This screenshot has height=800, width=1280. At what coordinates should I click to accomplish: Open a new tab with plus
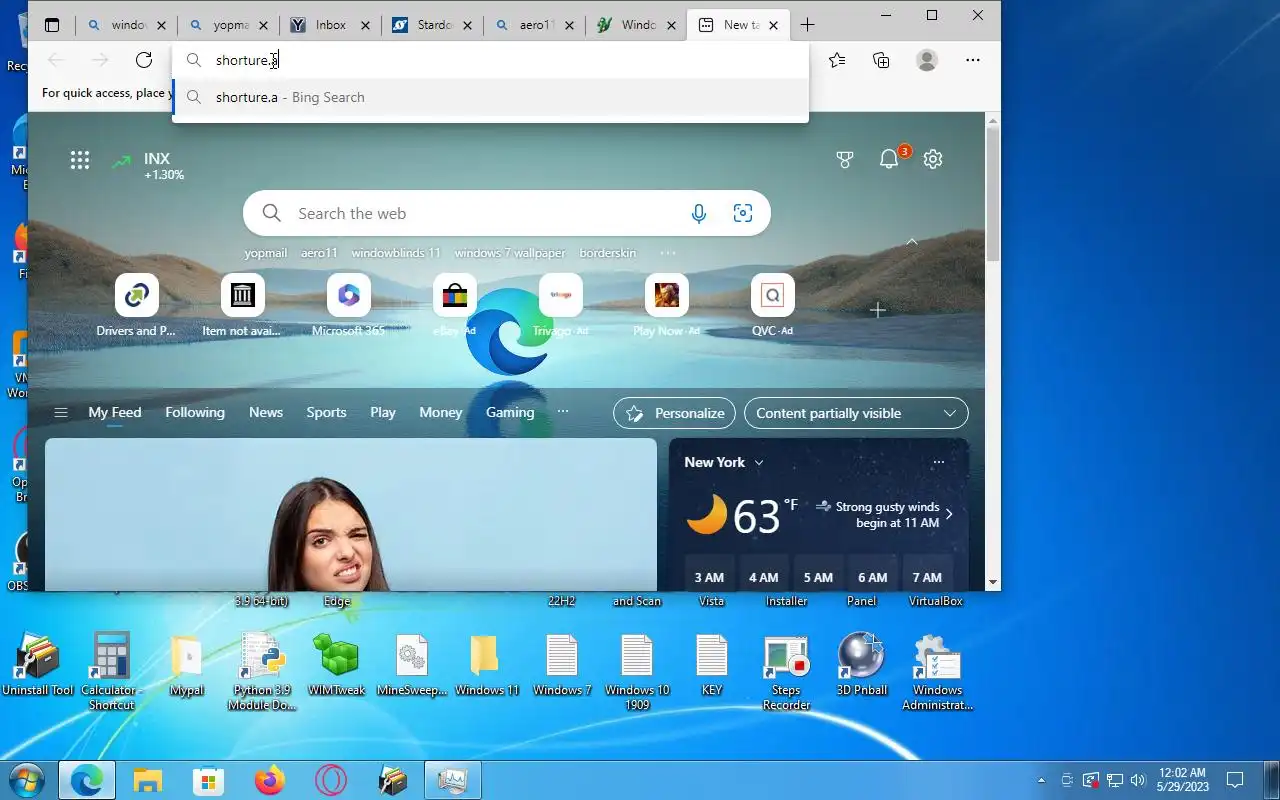coord(807,25)
